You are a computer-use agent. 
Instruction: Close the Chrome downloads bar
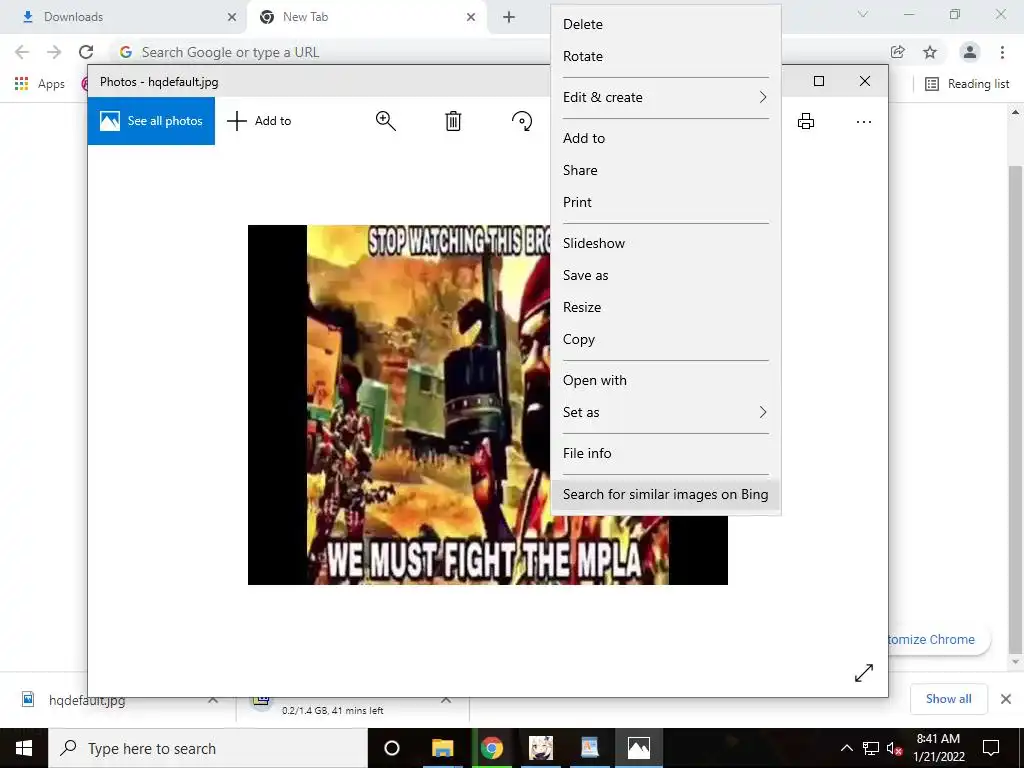click(x=1006, y=699)
